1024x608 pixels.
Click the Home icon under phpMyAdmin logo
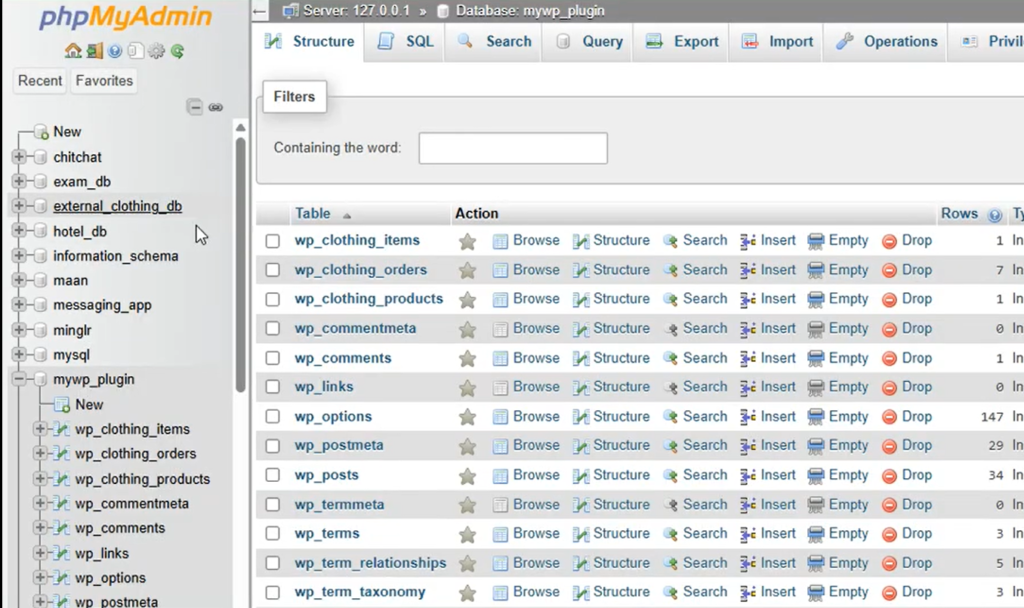(72, 51)
